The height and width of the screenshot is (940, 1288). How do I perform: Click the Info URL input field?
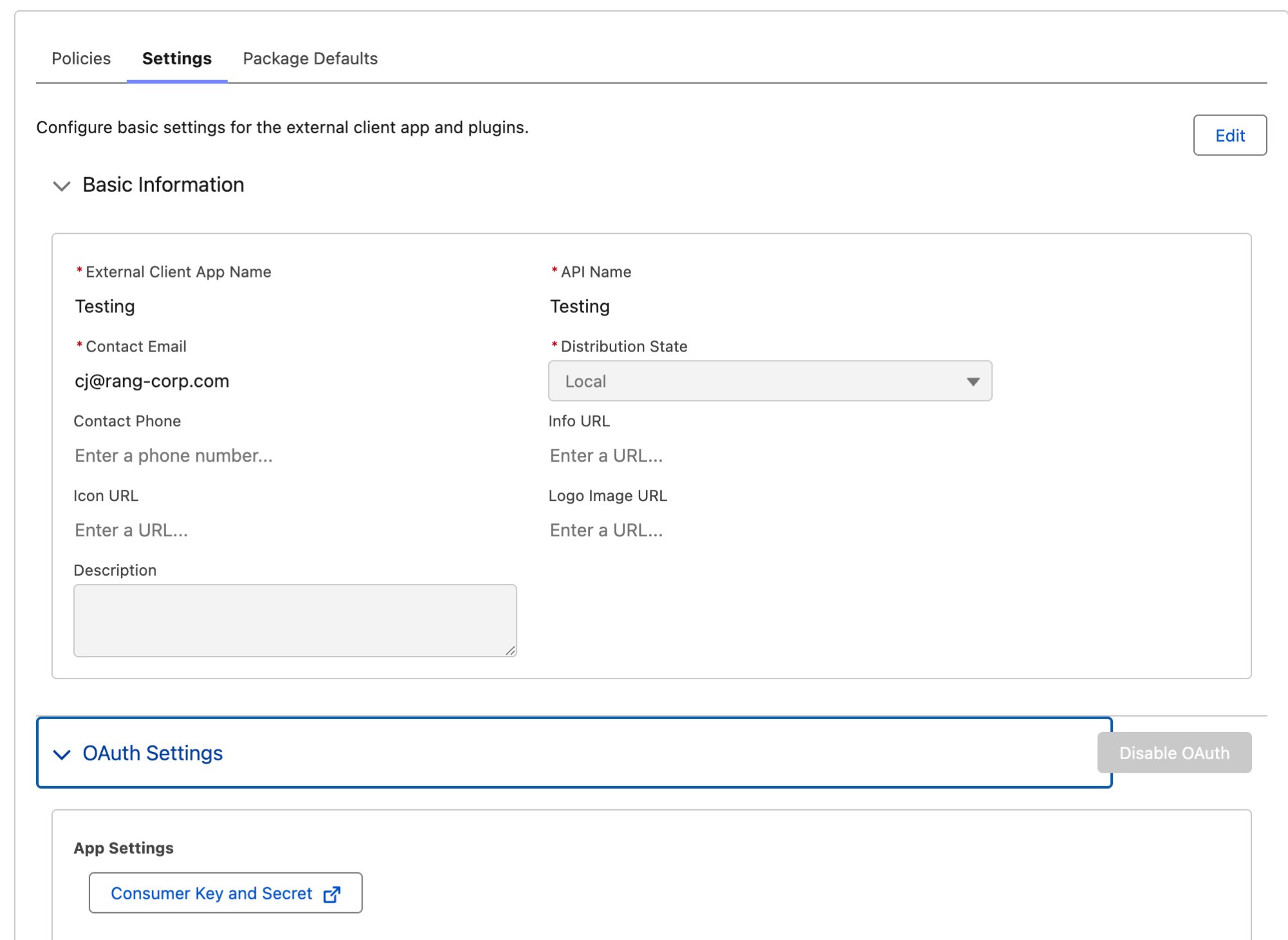click(x=770, y=456)
